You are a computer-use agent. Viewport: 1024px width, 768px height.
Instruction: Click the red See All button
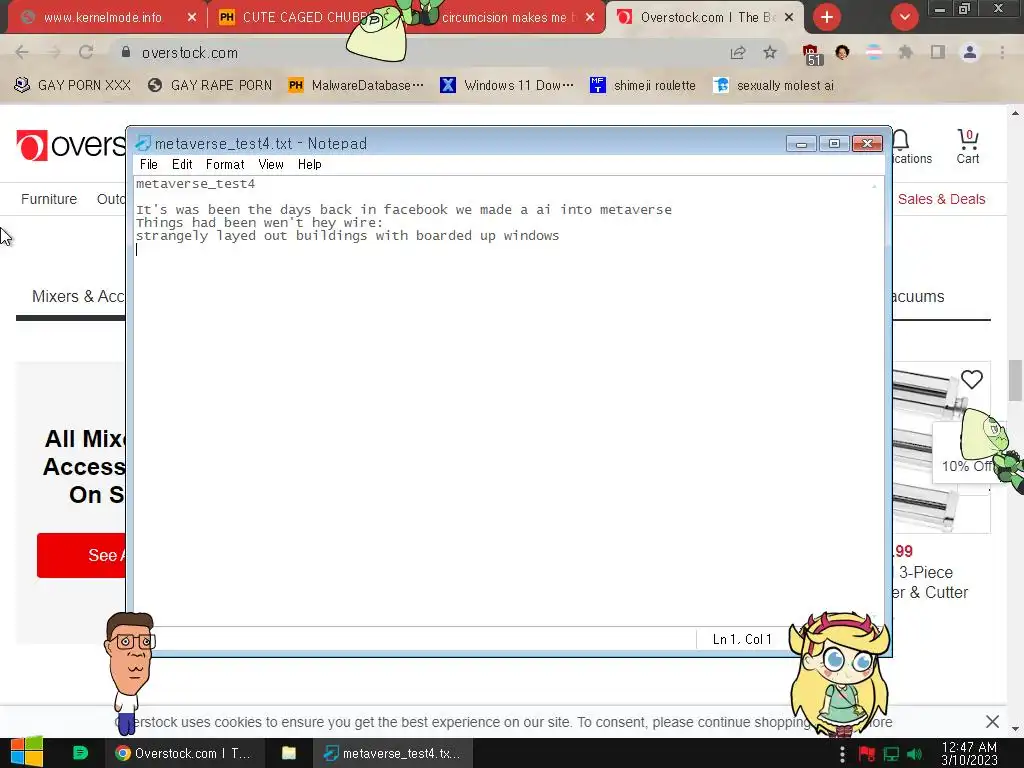point(81,555)
